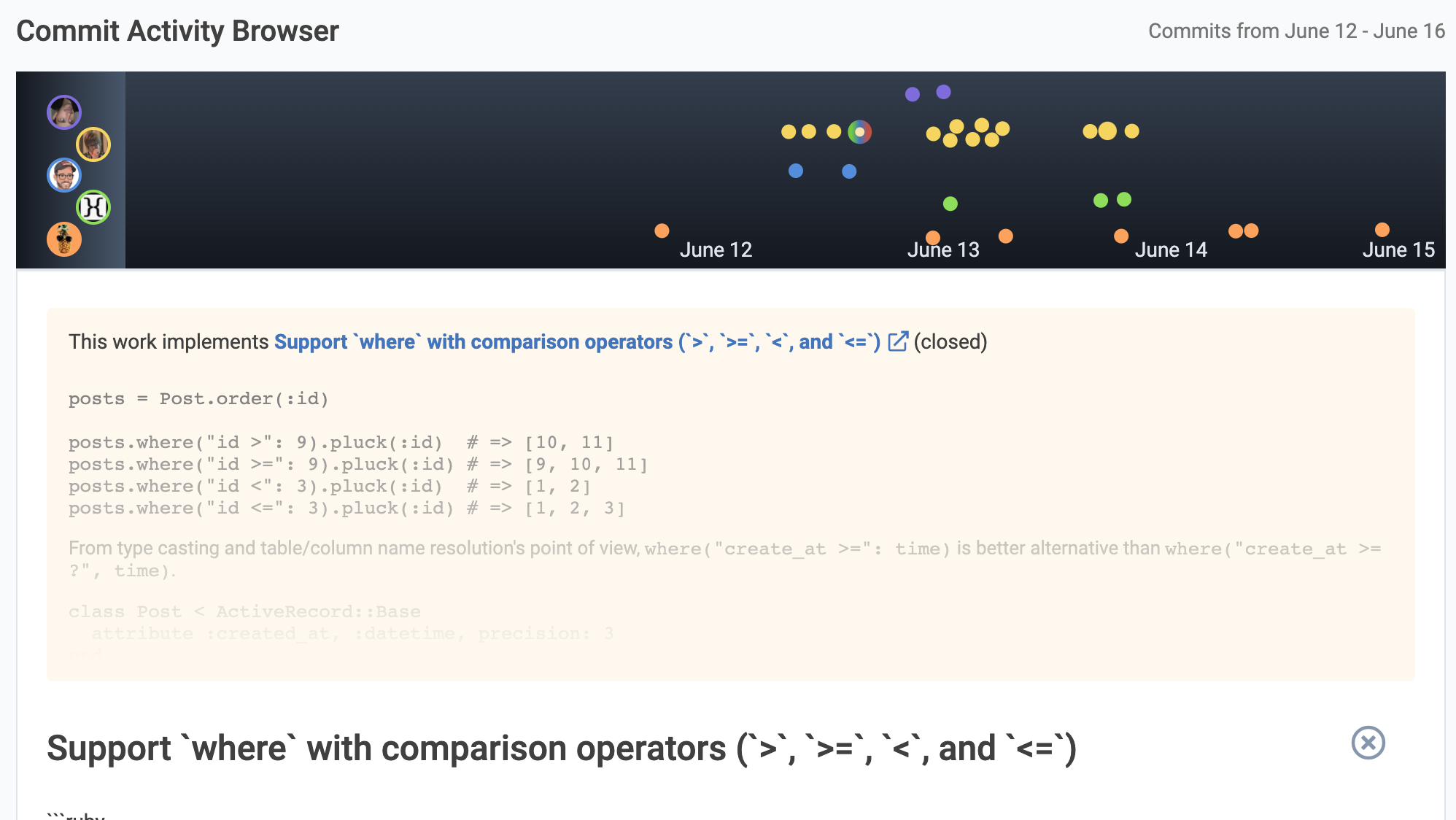Select the leftmost green commit dot
The width and height of the screenshot is (1456, 820).
[x=950, y=204]
